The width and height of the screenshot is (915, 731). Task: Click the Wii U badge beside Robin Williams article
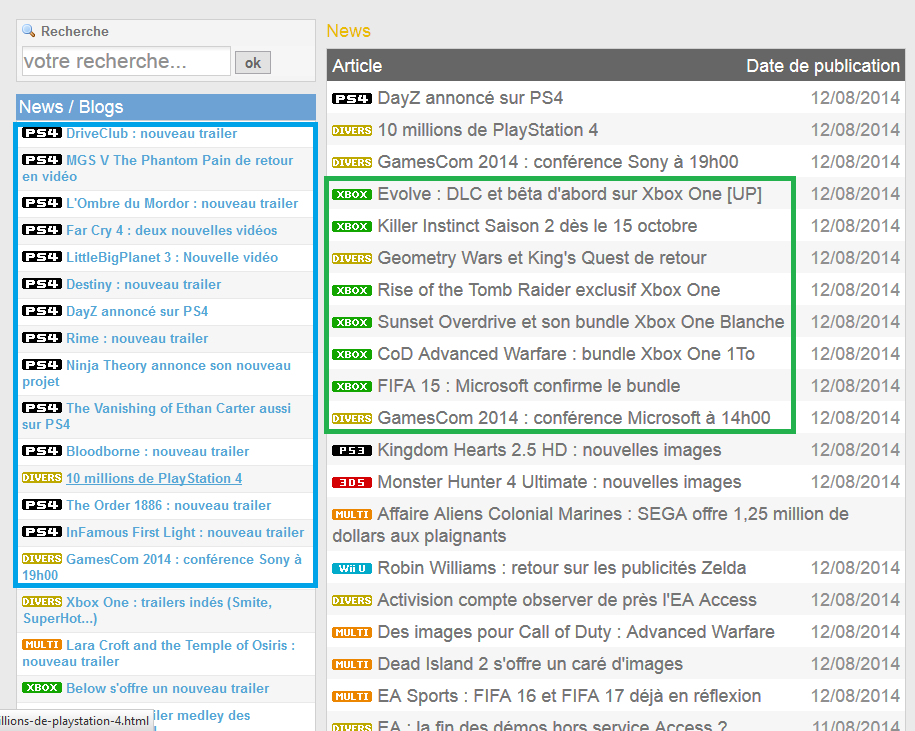point(352,568)
